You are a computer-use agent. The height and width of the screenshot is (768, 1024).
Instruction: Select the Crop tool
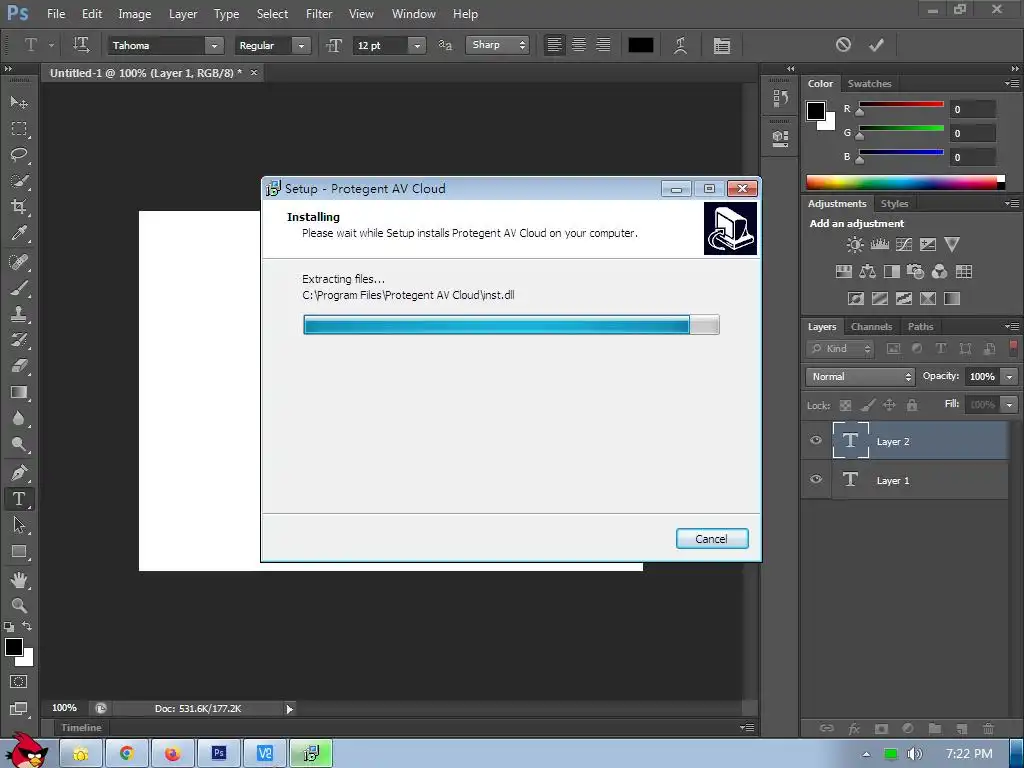[x=18, y=207]
